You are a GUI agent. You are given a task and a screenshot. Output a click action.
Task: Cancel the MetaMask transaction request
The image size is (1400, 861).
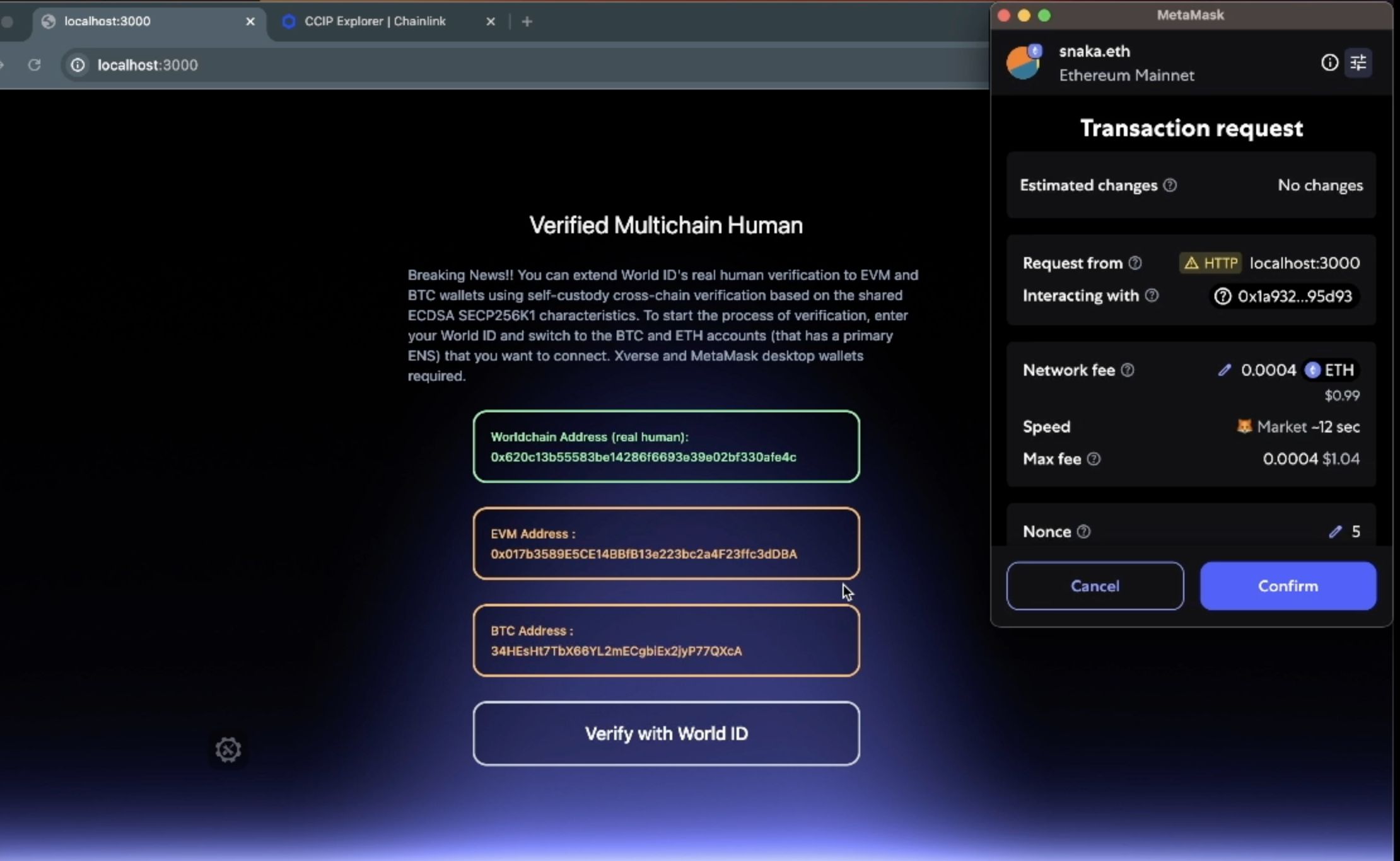coord(1095,586)
